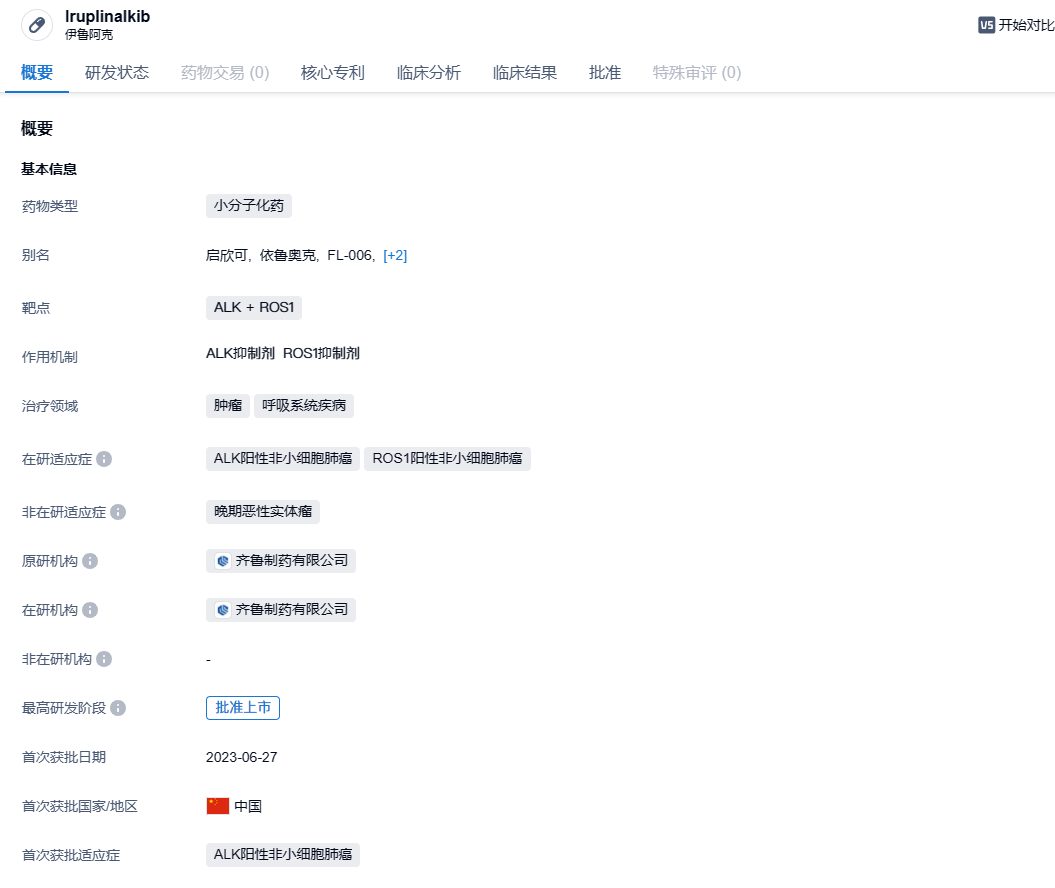Click info icon next to 在研机构
This screenshot has width=1055, height=888.
pos(90,610)
